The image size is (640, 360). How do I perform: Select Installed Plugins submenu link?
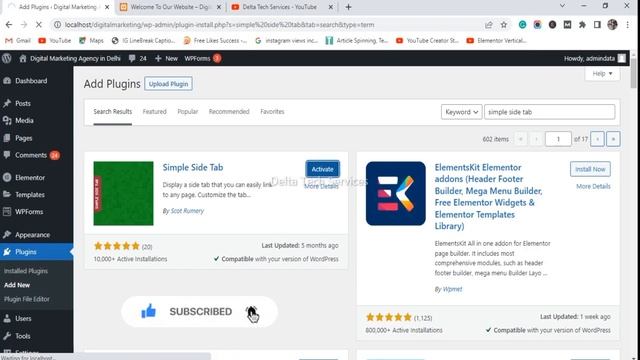point(26,271)
